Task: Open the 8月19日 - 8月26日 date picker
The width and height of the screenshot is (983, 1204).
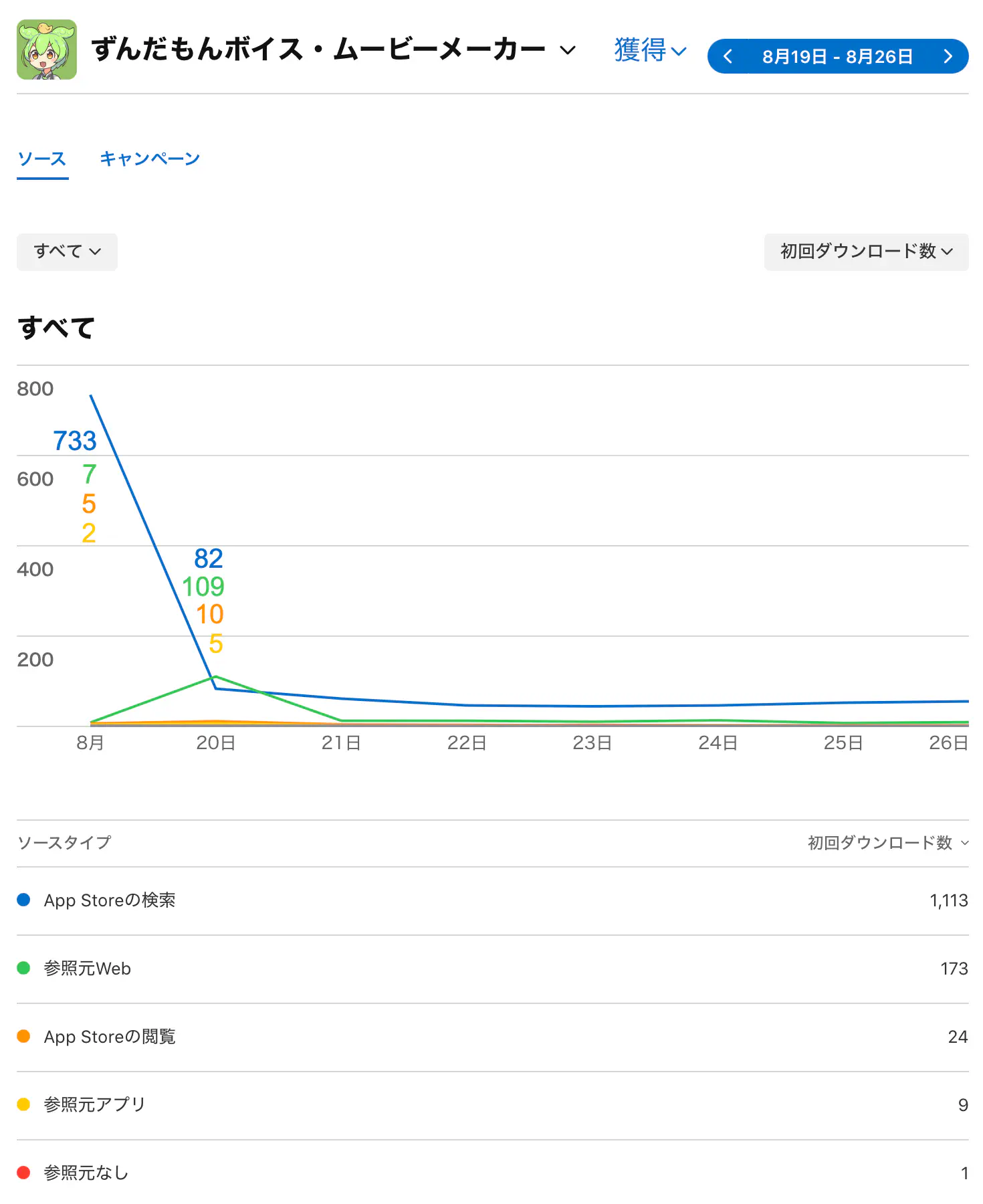Action: tap(837, 56)
